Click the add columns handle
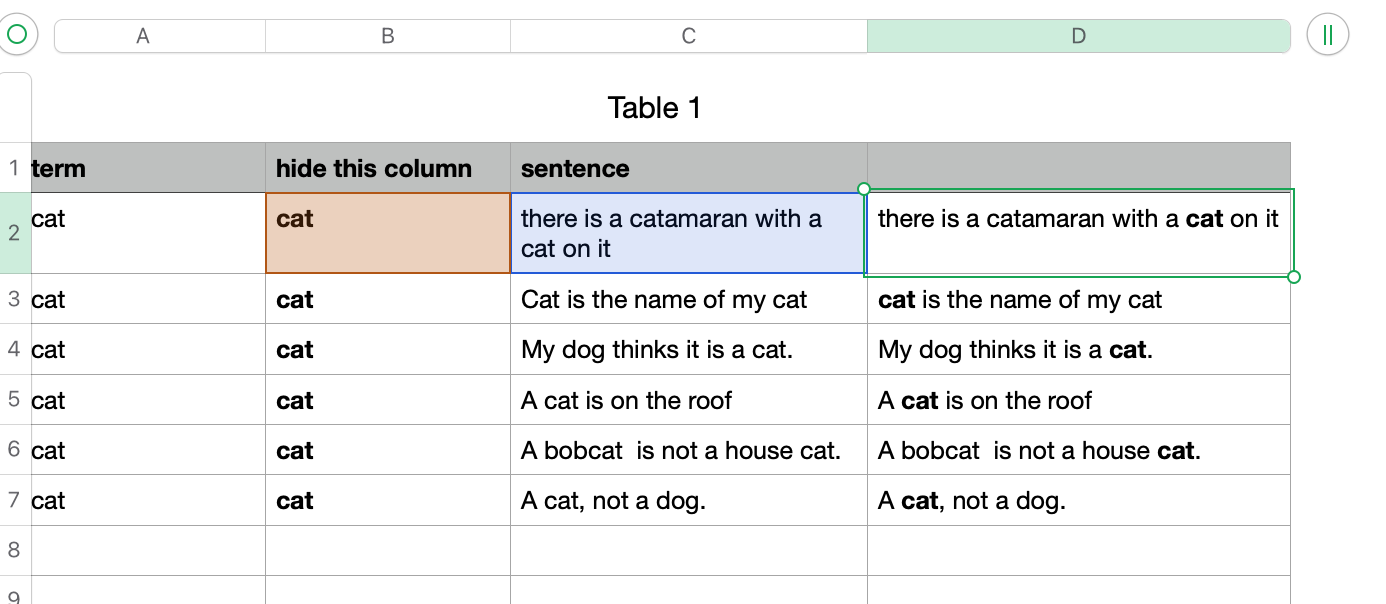 1327,35
